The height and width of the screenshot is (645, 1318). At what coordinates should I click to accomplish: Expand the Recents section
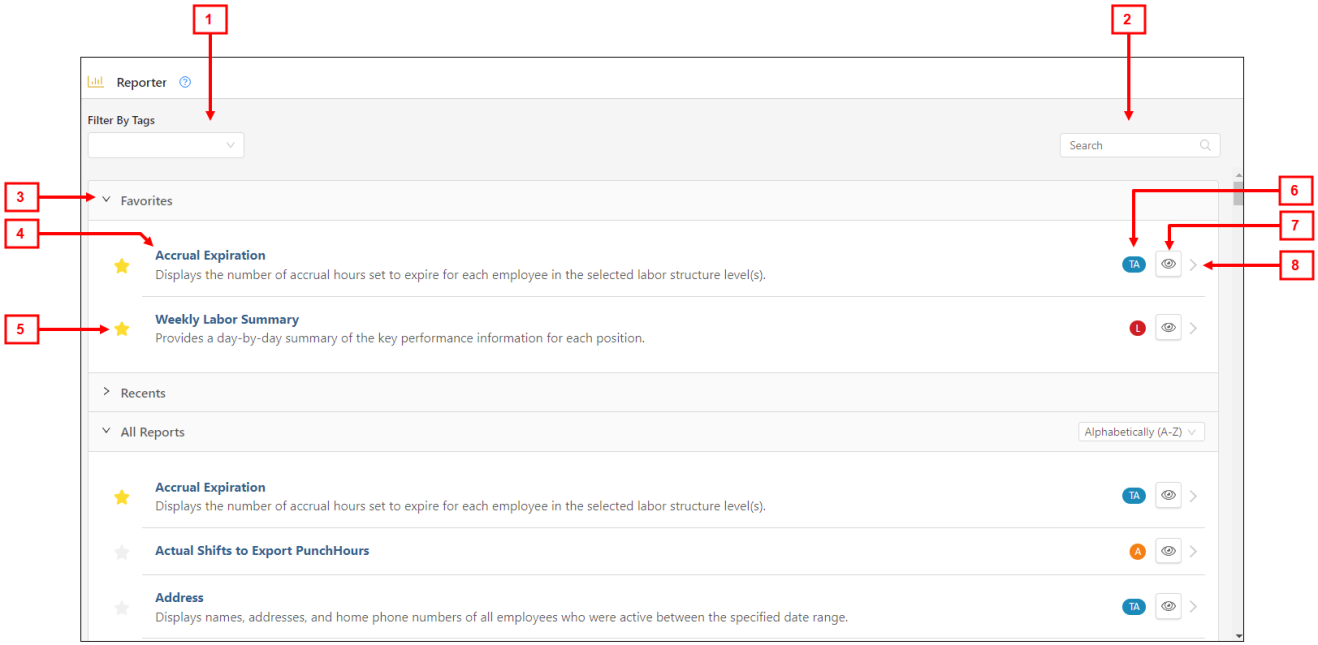pyautogui.click(x=107, y=392)
